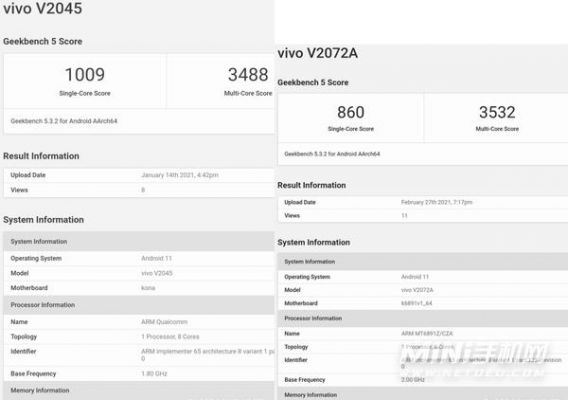Select Geekbench 5 Score heading for V2045

tap(43, 41)
